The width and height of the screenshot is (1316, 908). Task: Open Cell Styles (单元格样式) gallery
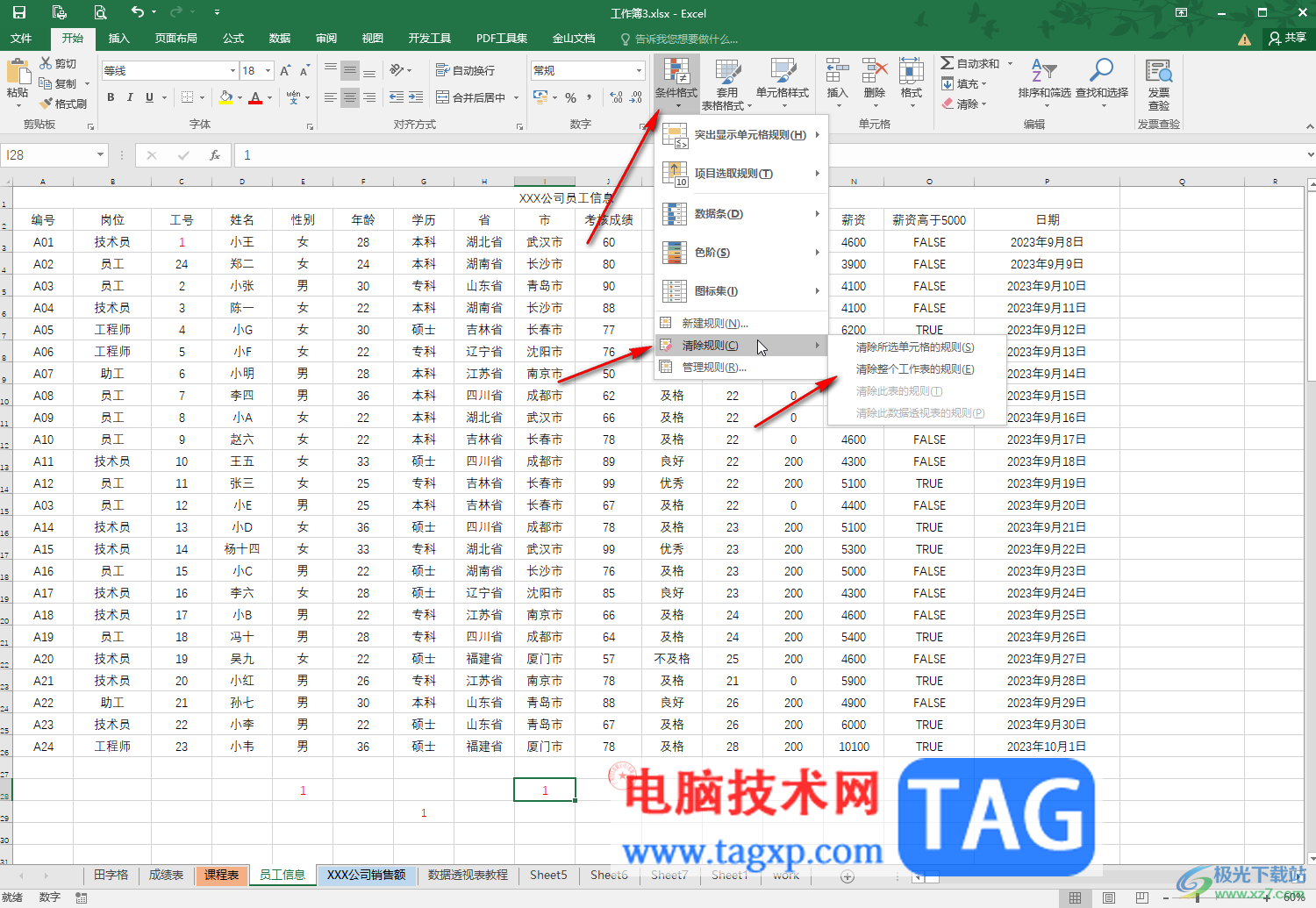(x=783, y=83)
